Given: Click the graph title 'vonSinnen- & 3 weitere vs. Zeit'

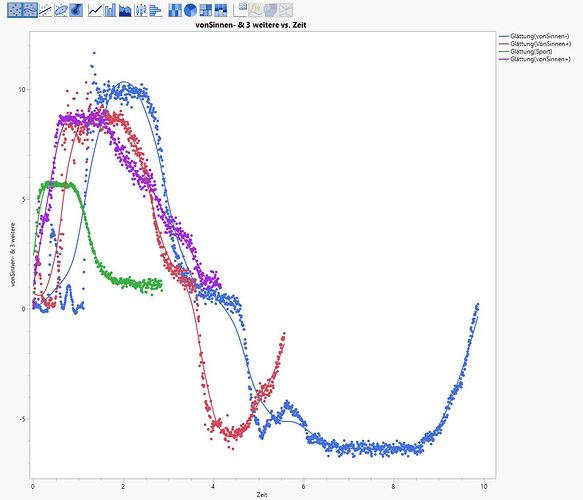Looking at the screenshot, I should (251, 25).
